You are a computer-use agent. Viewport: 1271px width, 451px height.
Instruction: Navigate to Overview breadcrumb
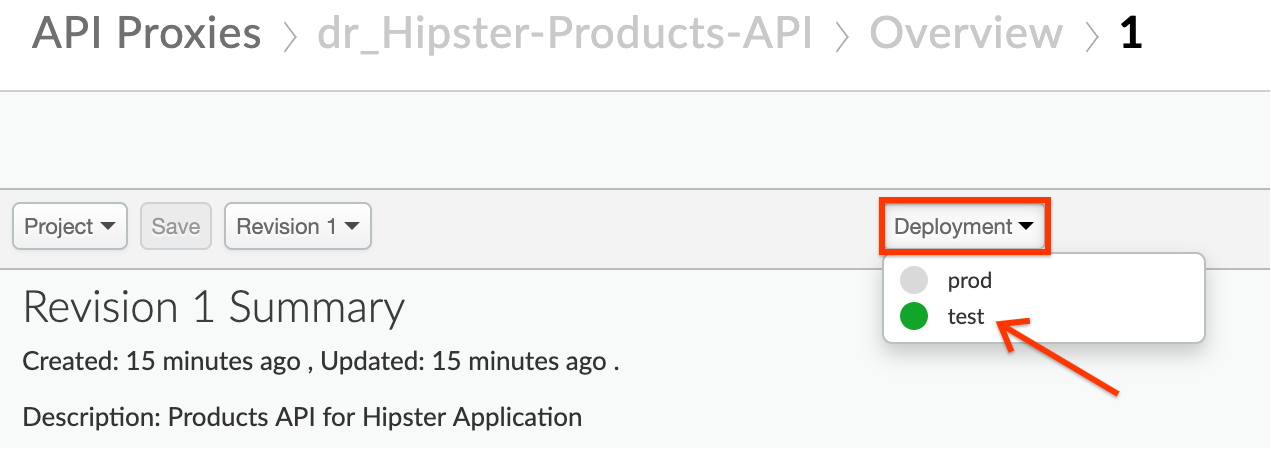(966, 34)
